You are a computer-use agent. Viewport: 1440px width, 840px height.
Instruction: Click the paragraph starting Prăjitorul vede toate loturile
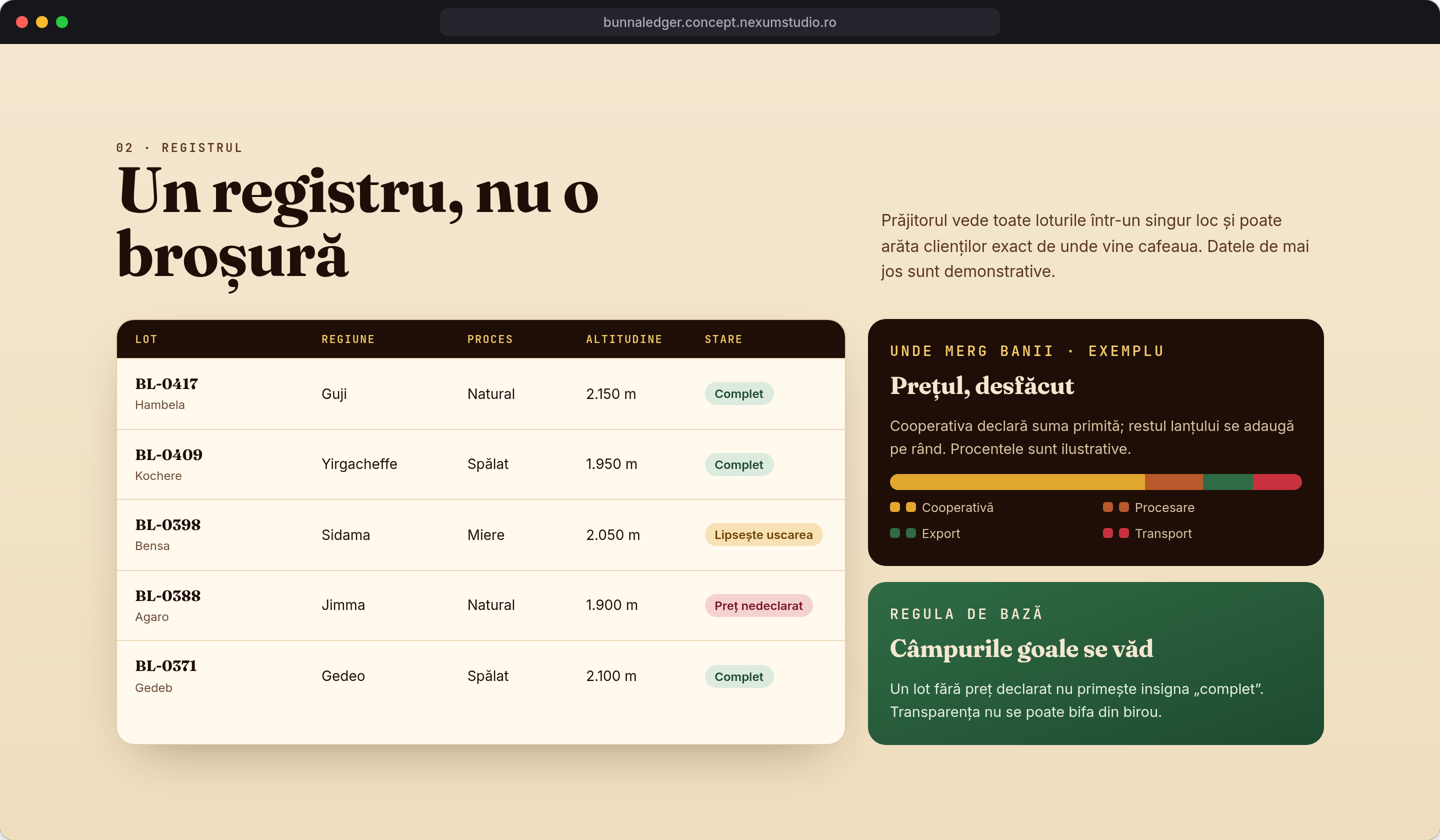[x=1095, y=245]
